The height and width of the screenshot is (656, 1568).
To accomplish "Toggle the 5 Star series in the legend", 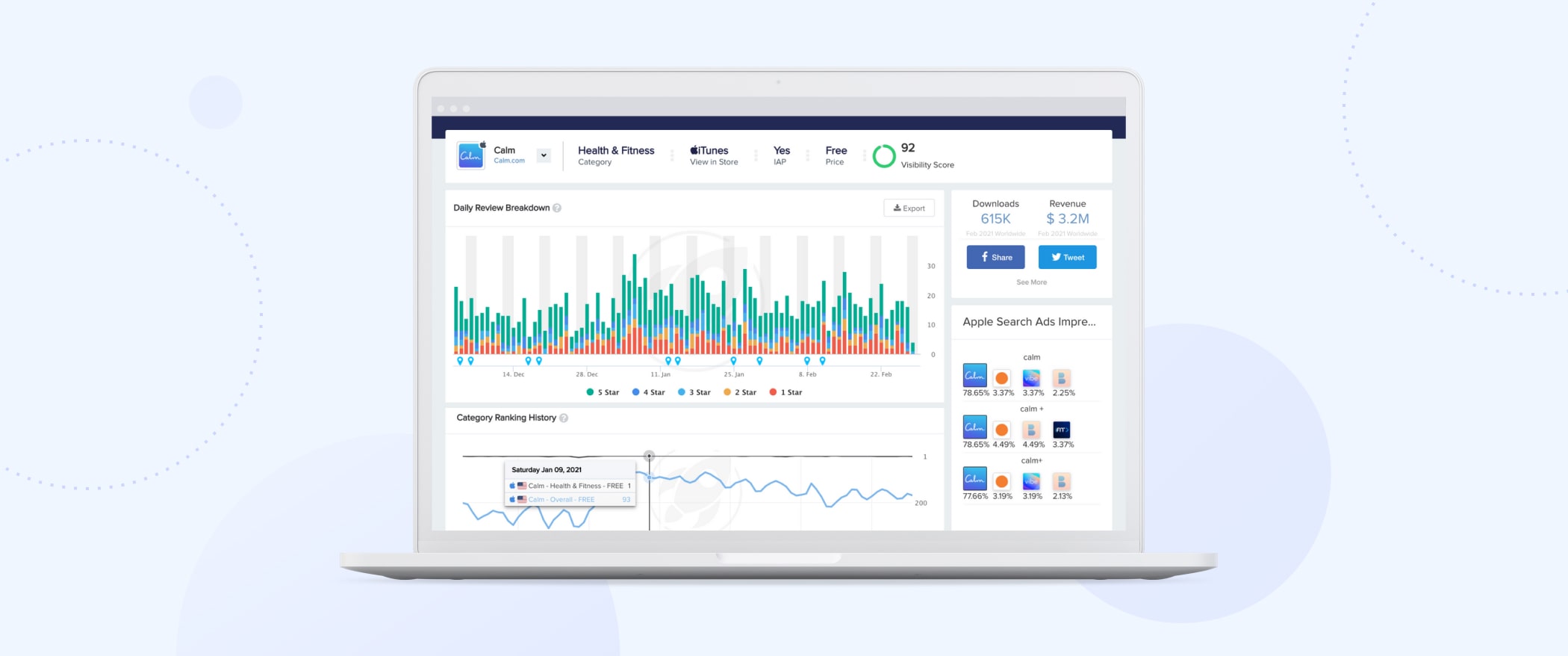I will [603, 392].
